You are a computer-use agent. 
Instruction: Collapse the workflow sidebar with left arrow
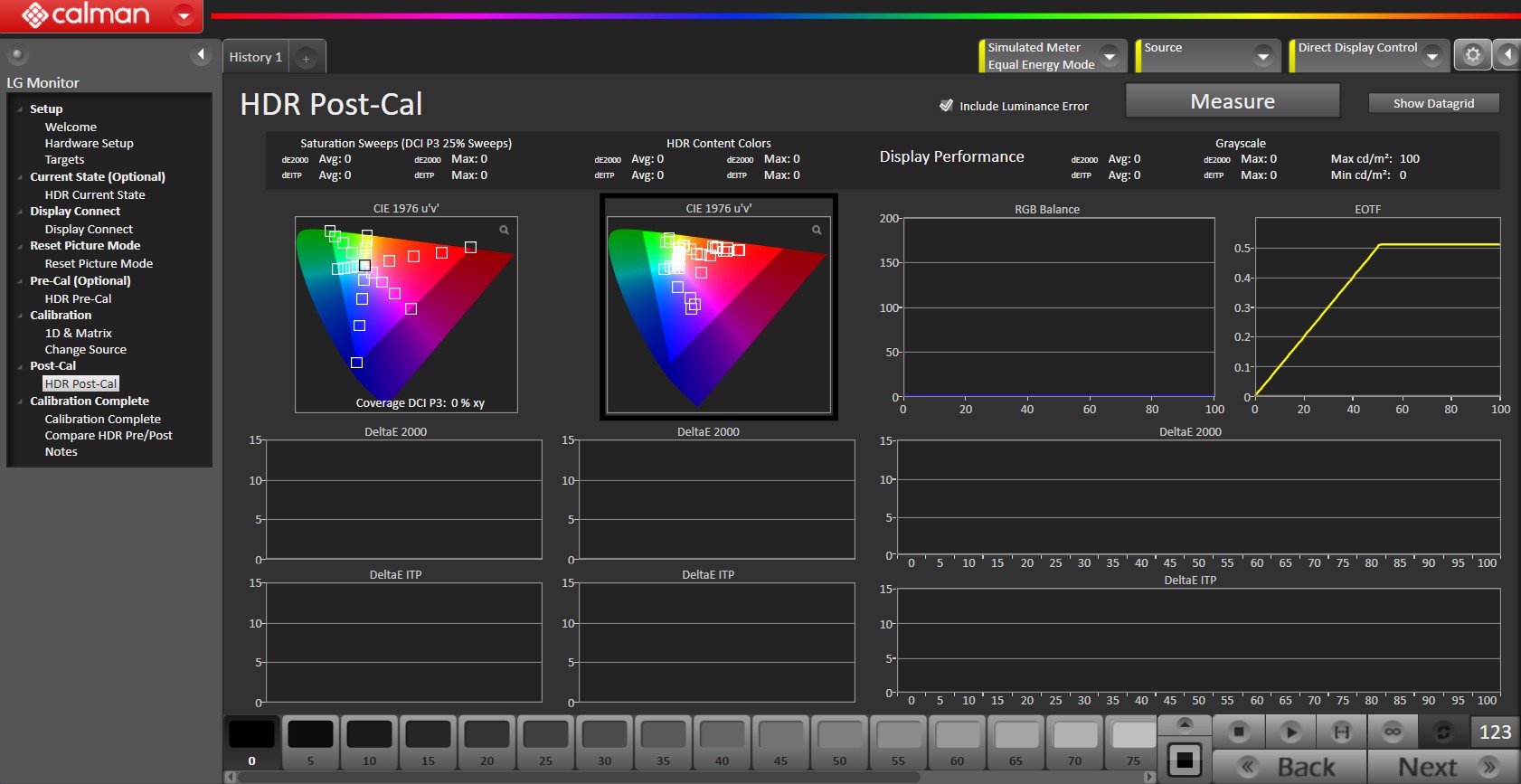(201, 55)
